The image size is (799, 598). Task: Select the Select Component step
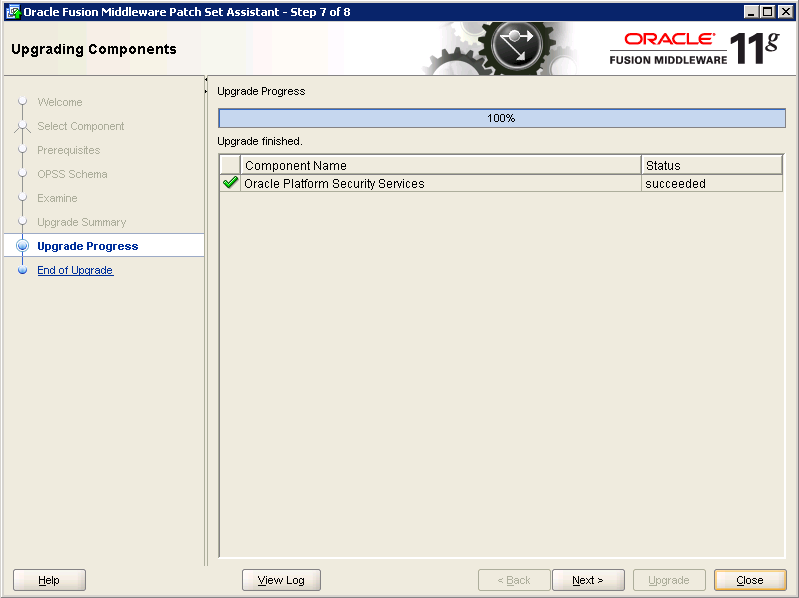coord(81,126)
